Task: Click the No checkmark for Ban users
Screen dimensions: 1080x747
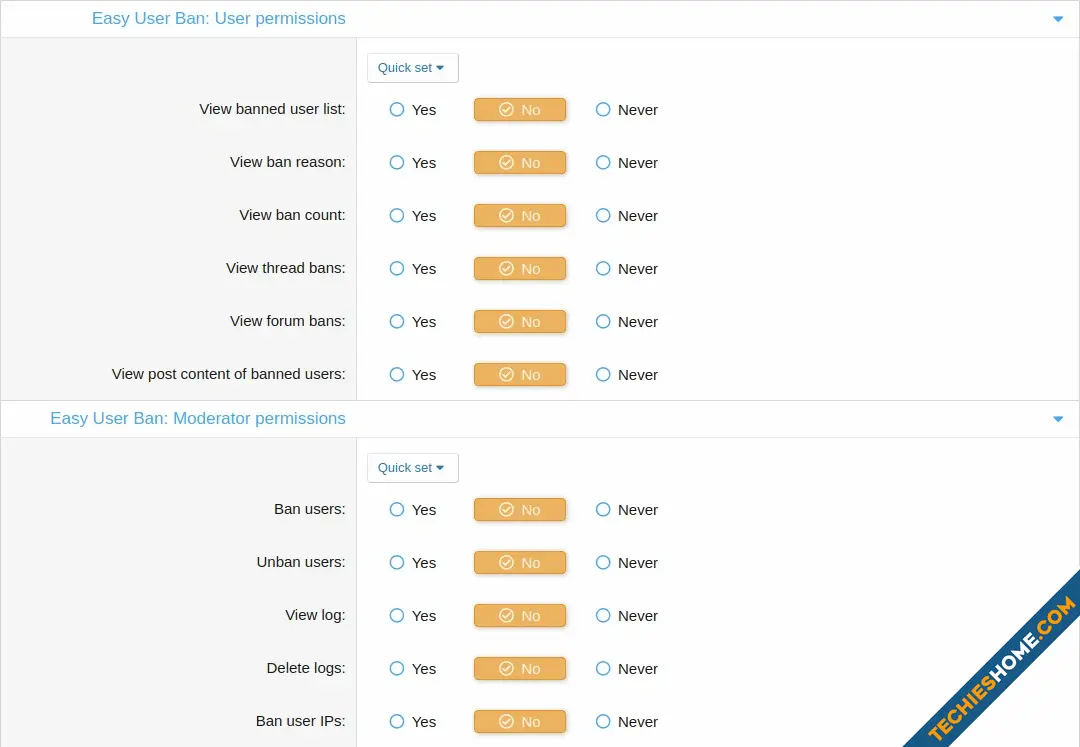Action: (x=506, y=509)
